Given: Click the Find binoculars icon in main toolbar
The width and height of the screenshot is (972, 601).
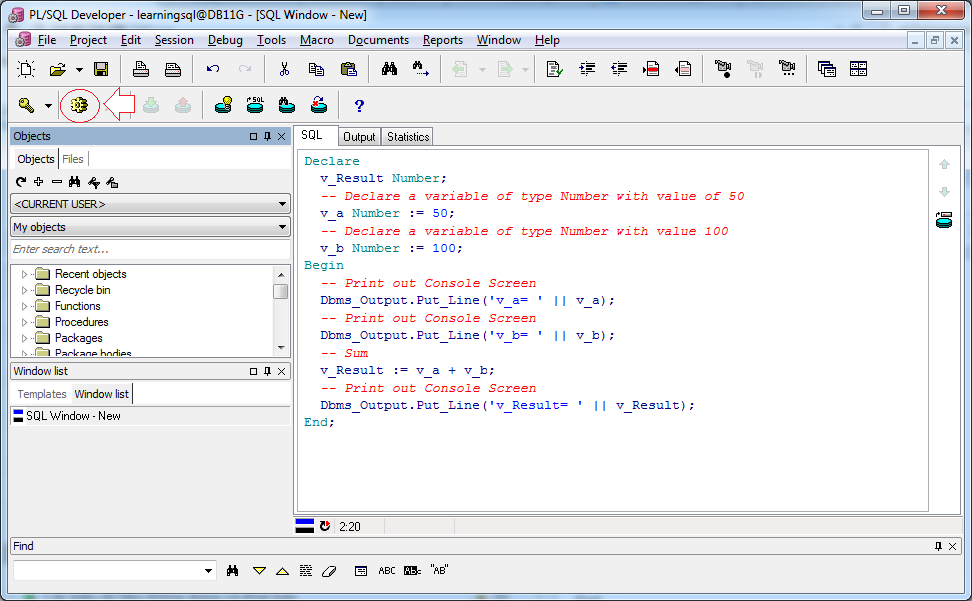Looking at the screenshot, I should pyautogui.click(x=389, y=69).
